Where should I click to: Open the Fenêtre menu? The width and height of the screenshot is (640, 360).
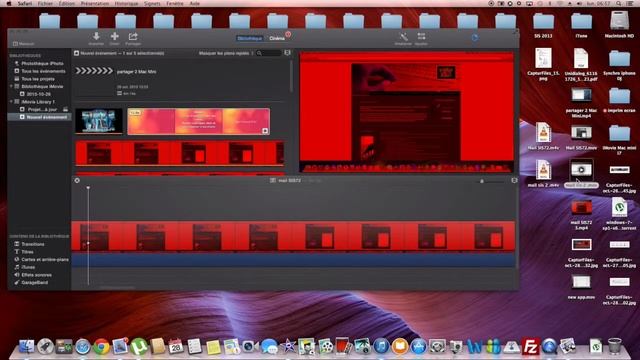175,3
